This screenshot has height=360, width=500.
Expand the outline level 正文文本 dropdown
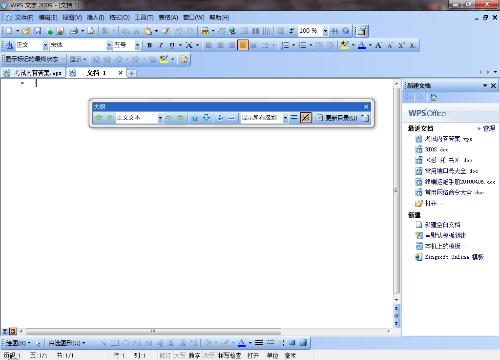click(x=160, y=118)
